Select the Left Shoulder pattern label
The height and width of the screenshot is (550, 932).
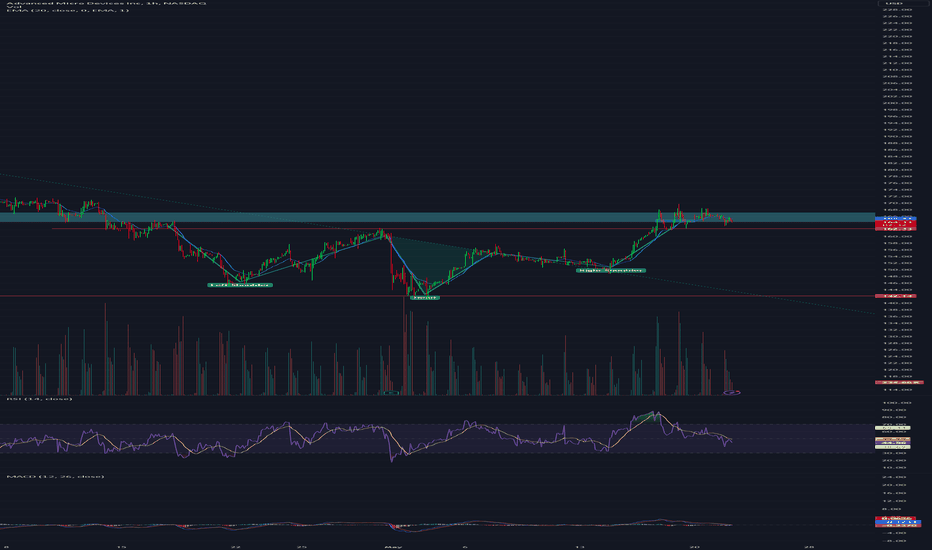240,285
